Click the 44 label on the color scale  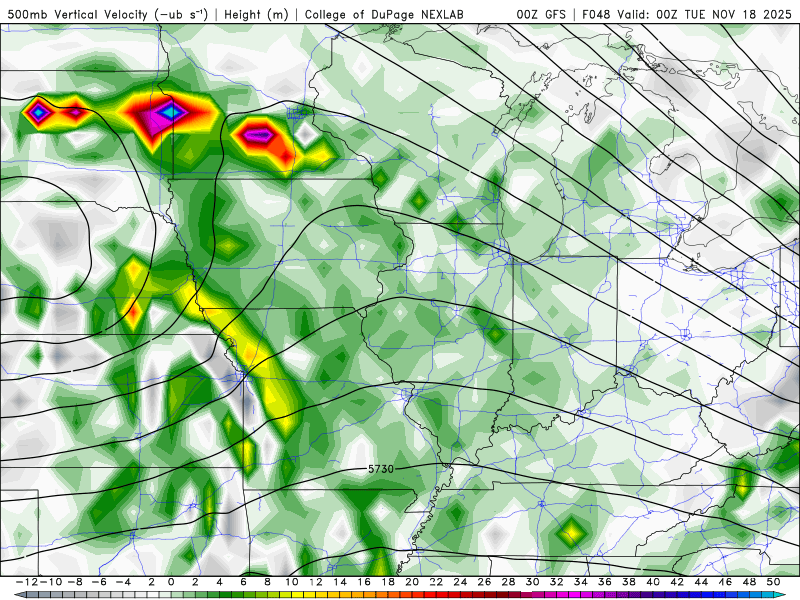pyautogui.click(x=701, y=582)
